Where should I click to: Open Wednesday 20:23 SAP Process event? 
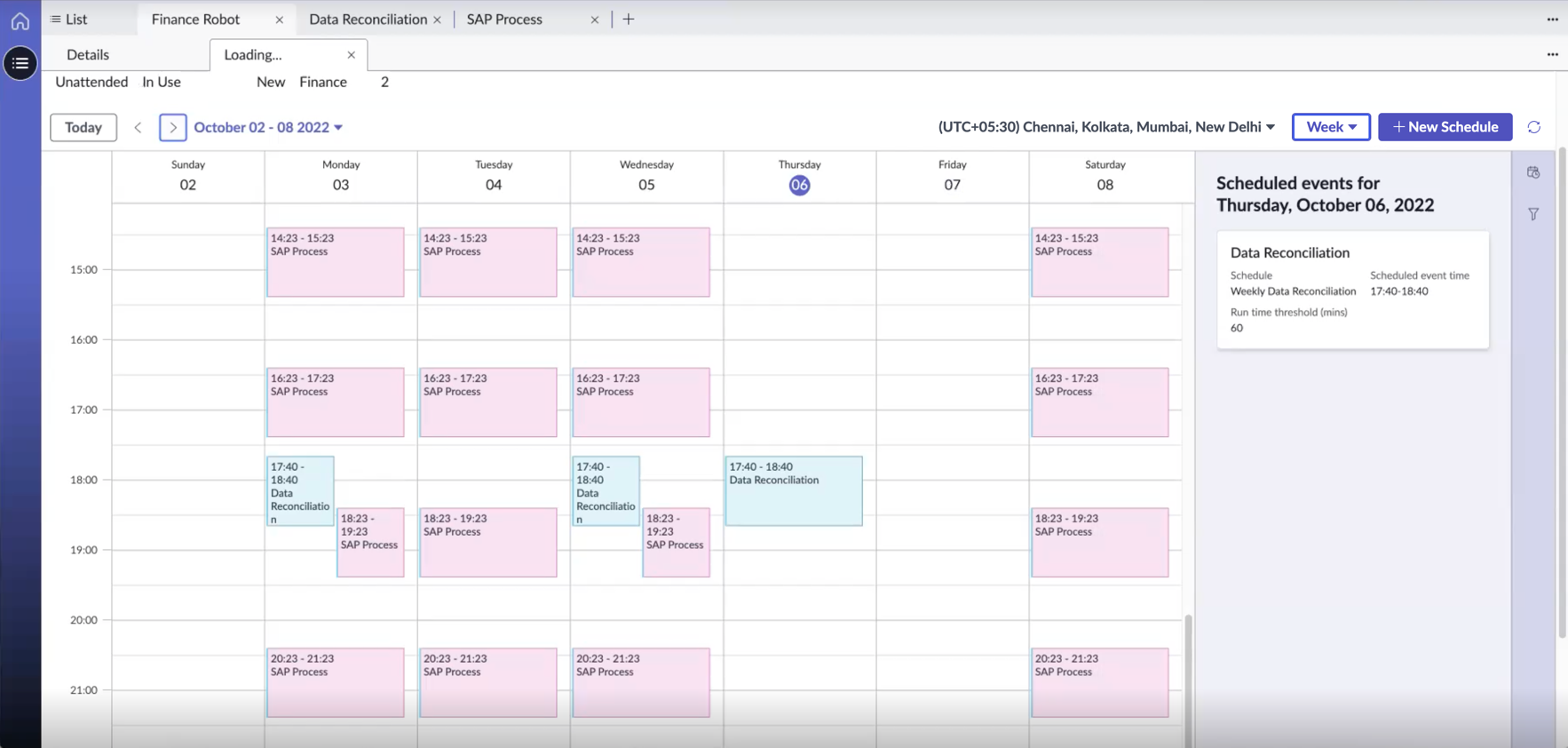click(641, 682)
